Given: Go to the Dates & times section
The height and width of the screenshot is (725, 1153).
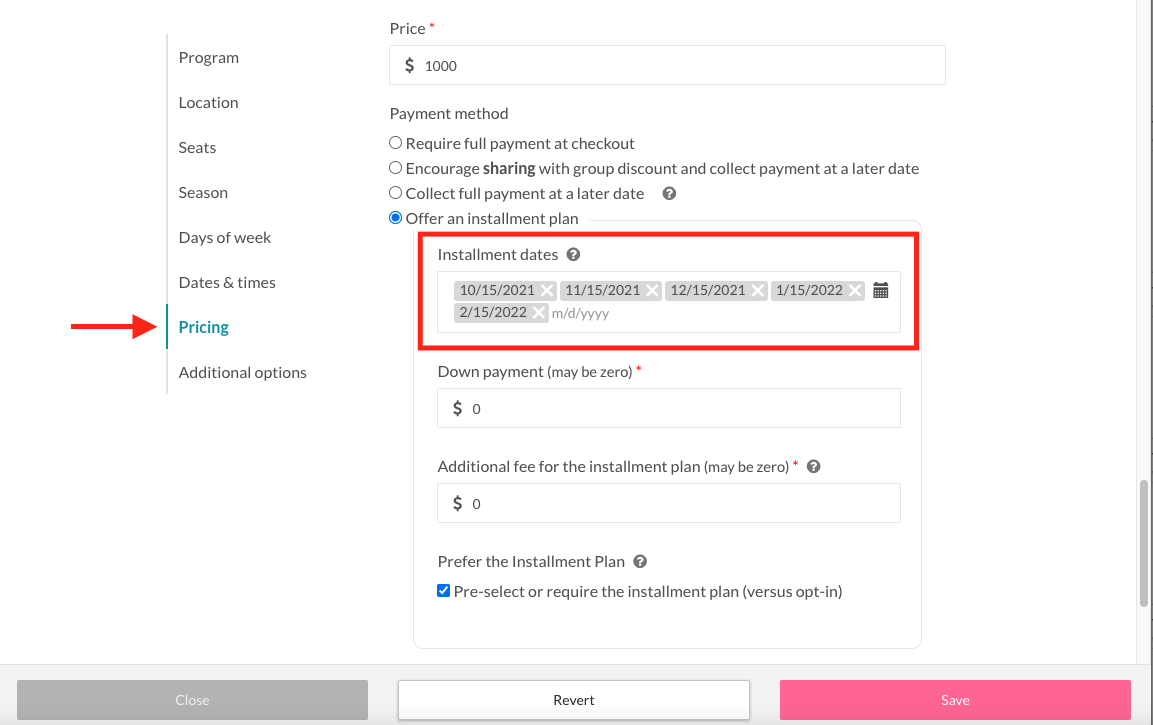Looking at the screenshot, I should click(227, 283).
